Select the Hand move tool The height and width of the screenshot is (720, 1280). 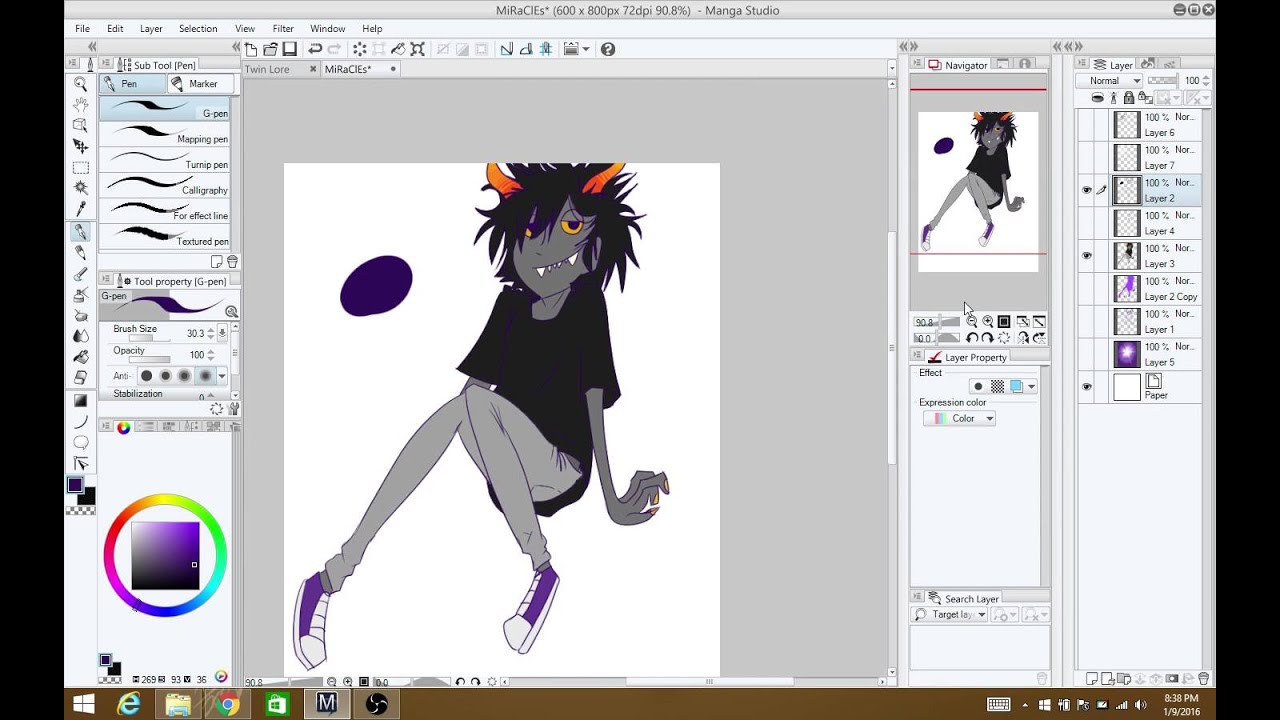click(80, 105)
